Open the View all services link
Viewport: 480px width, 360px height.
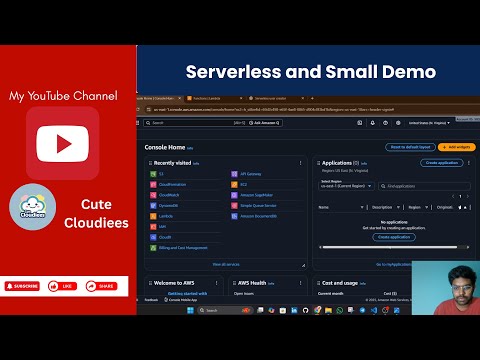pyautogui.click(x=226, y=264)
